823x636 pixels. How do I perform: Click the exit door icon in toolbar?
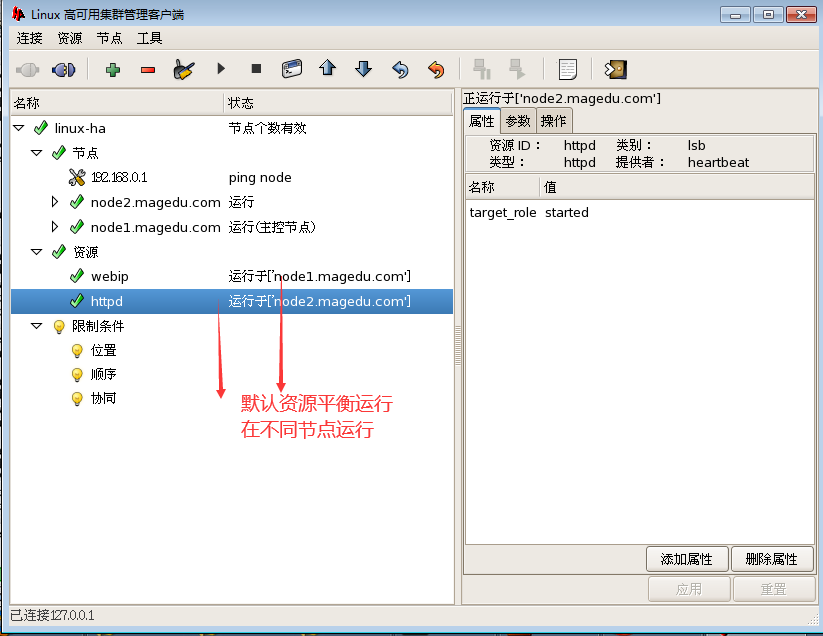pos(615,69)
